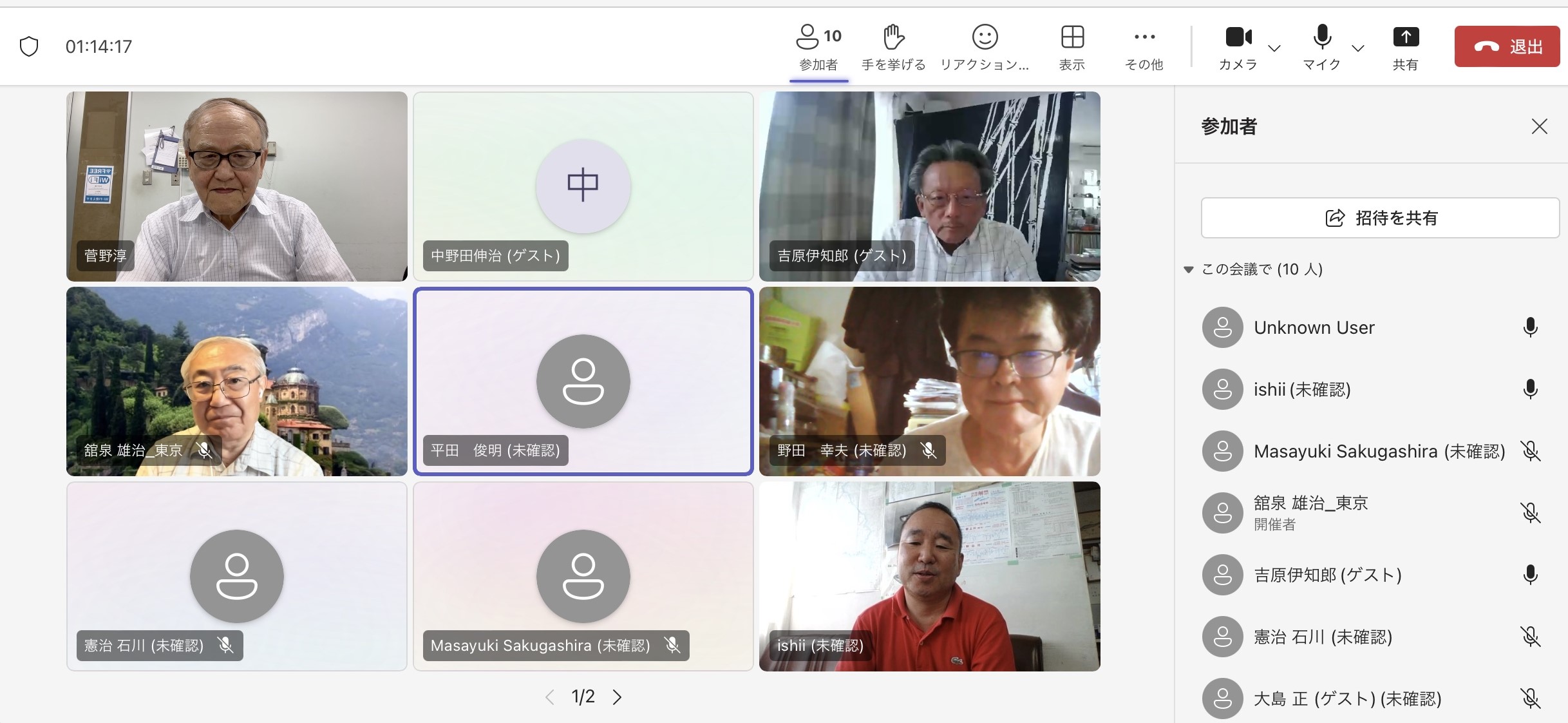Click the 中 initial avatar of 中野田伸治
This screenshot has width=1568, height=723.
click(583, 186)
